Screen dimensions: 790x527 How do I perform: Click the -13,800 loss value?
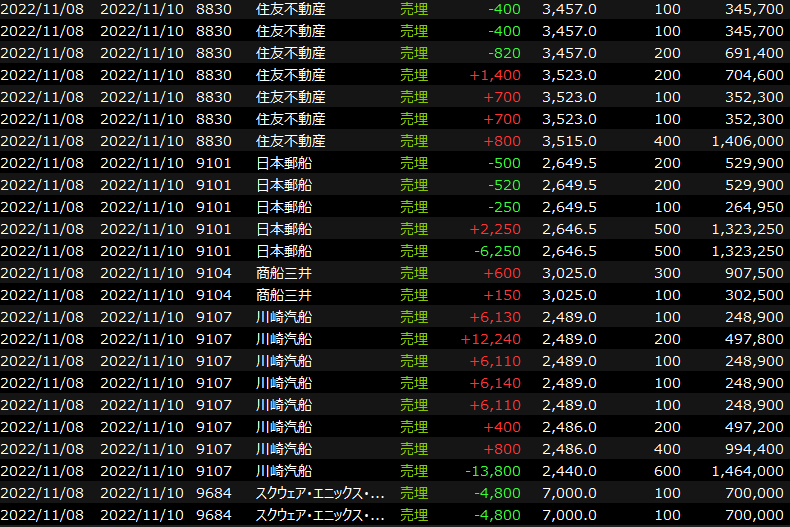click(492, 471)
